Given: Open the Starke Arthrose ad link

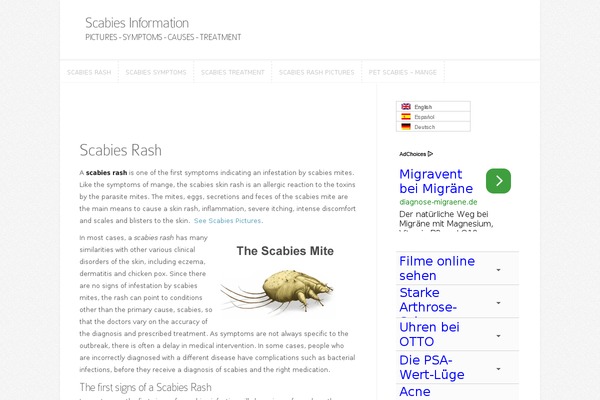Looking at the screenshot, I should [428, 301].
